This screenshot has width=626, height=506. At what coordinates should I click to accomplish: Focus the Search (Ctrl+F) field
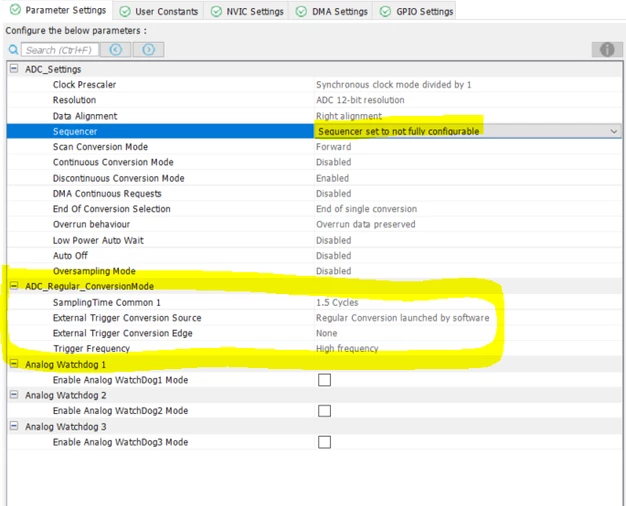click(59, 50)
